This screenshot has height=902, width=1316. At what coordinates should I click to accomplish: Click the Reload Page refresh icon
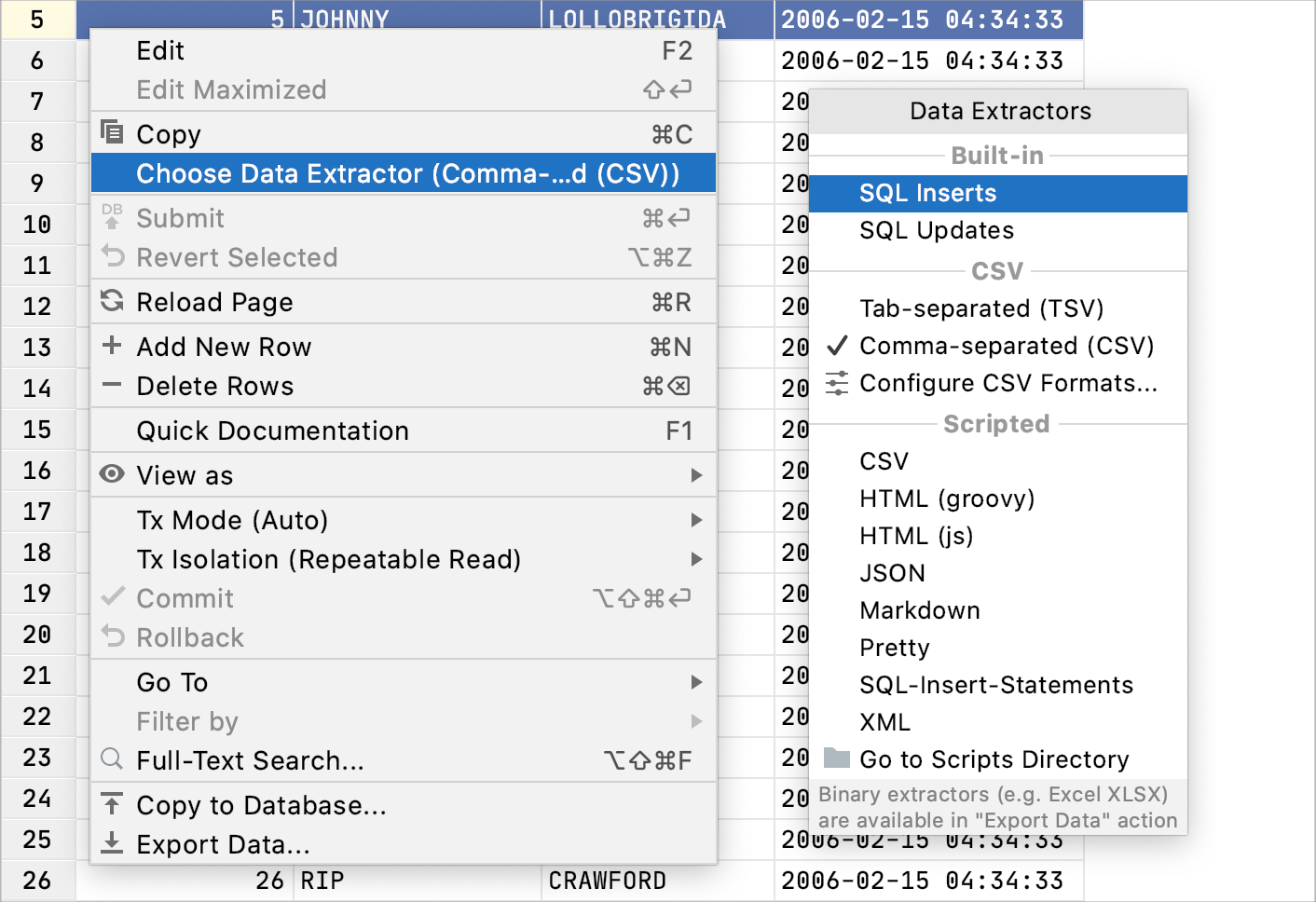tap(111, 301)
